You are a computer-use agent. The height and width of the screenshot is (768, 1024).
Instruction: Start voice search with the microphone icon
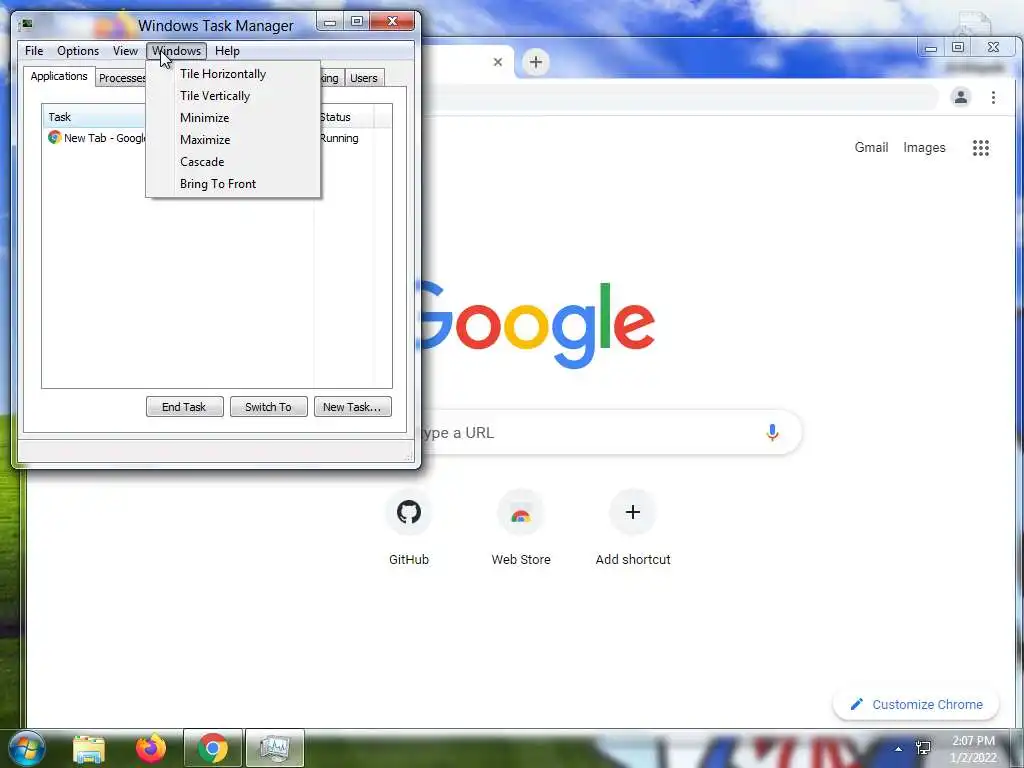click(x=772, y=432)
